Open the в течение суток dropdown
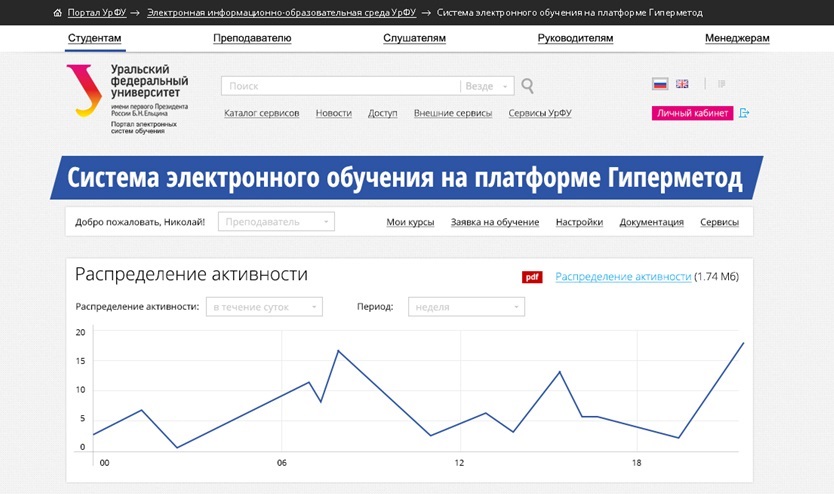Image resolution: width=834 pixels, height=494 pixels. click(x=264, y=307)
